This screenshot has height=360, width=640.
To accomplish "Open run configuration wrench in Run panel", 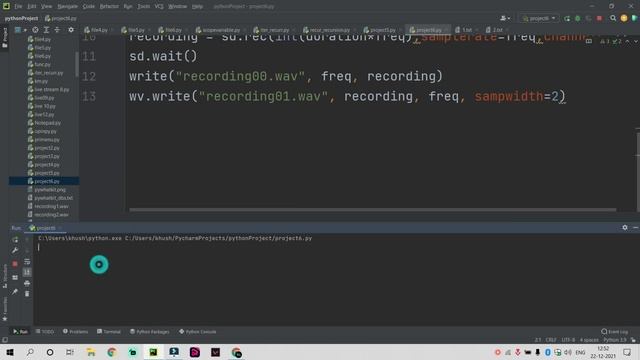I will tap(15, 250).
